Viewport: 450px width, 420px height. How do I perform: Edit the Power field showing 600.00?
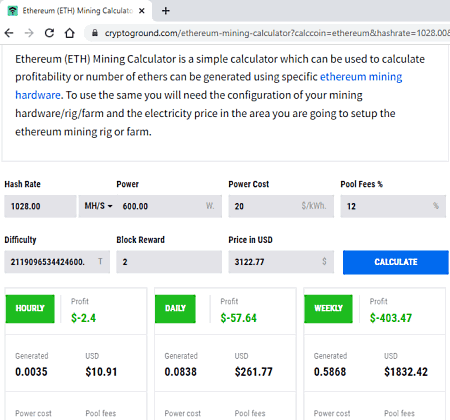(169, 206)
